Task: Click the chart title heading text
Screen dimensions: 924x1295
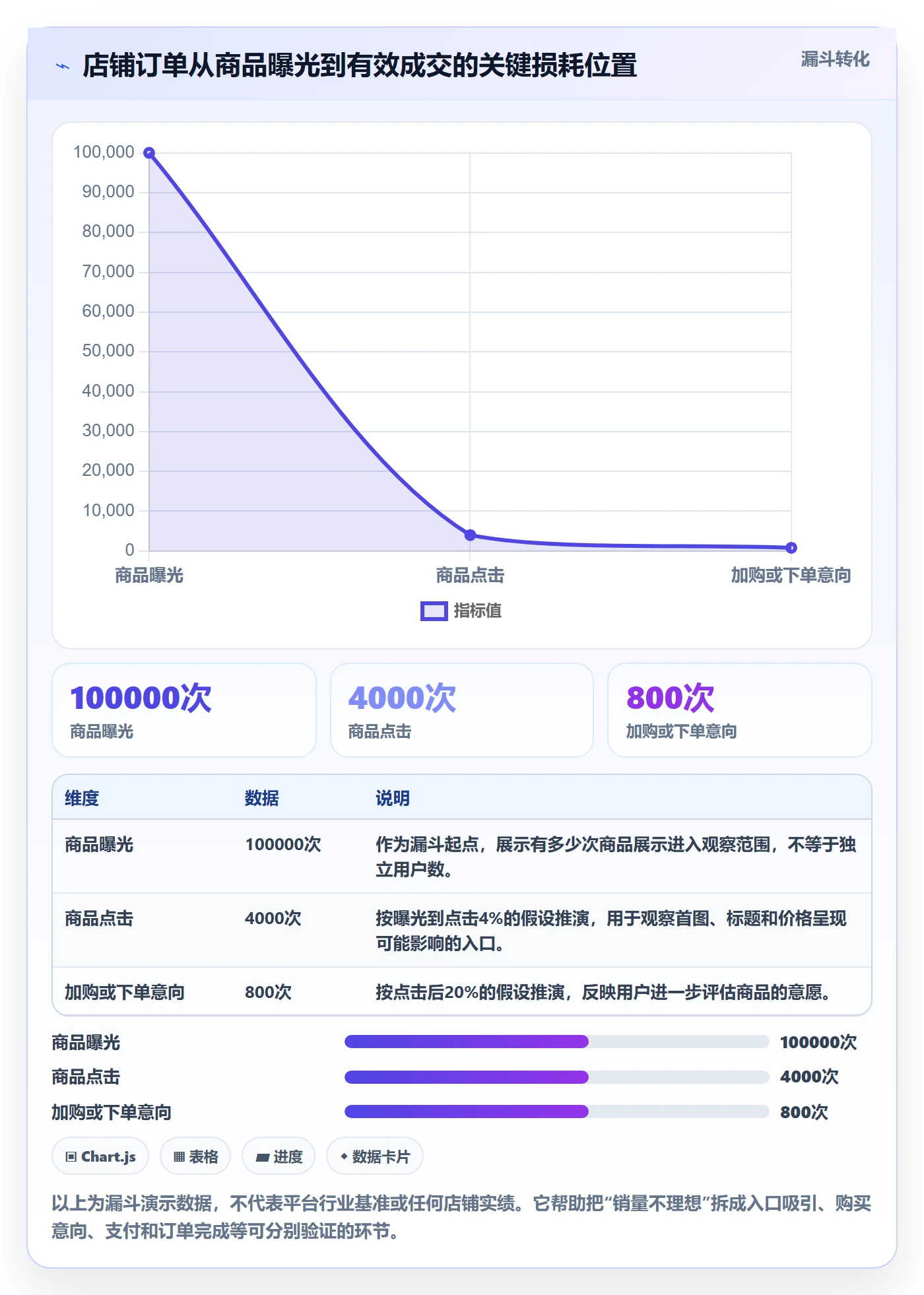Action: click(x=360, y=65)
